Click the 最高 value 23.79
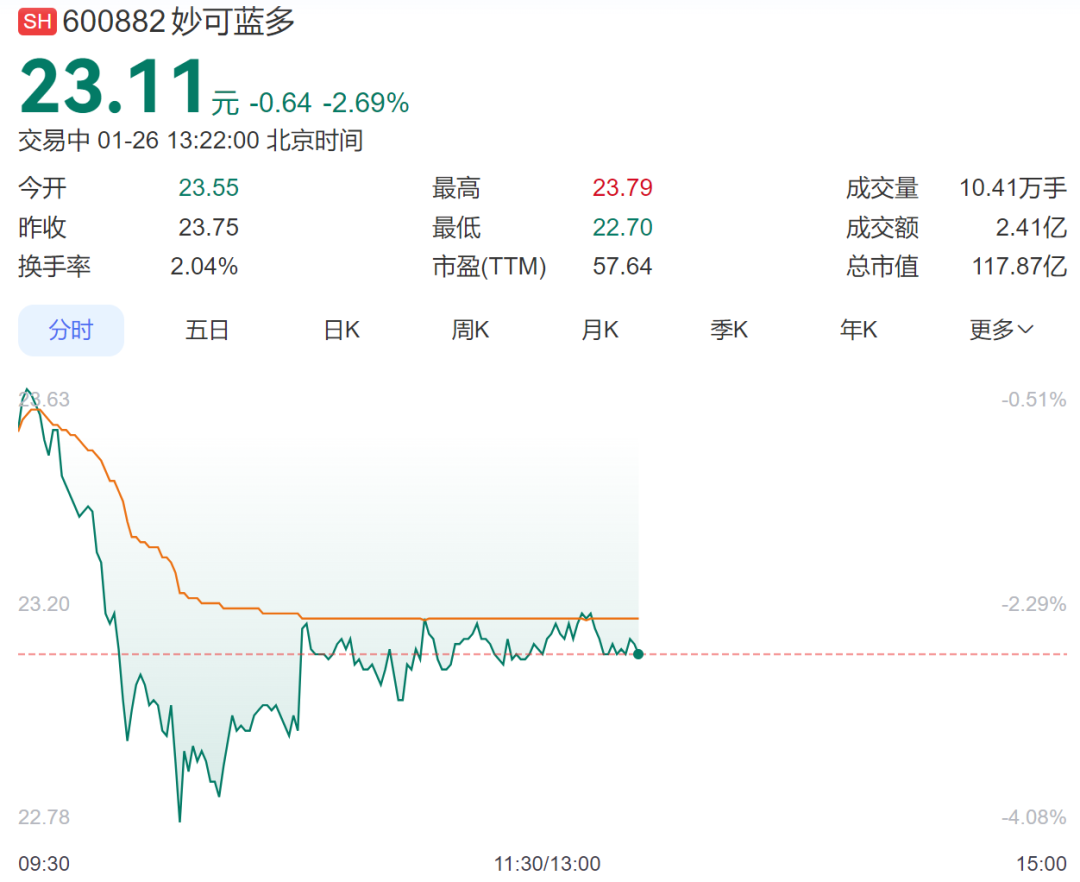 pos(622,188)
